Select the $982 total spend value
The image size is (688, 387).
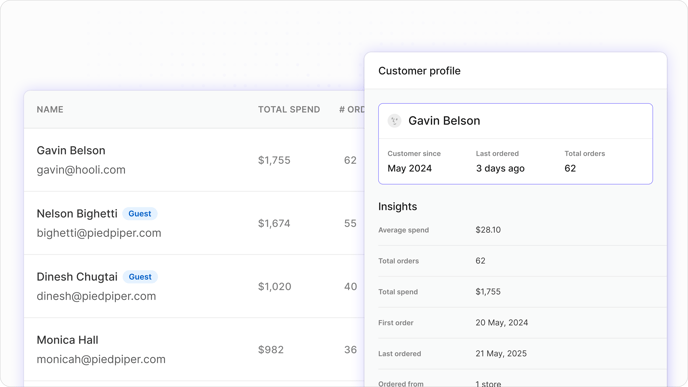(x=271, y=350)
